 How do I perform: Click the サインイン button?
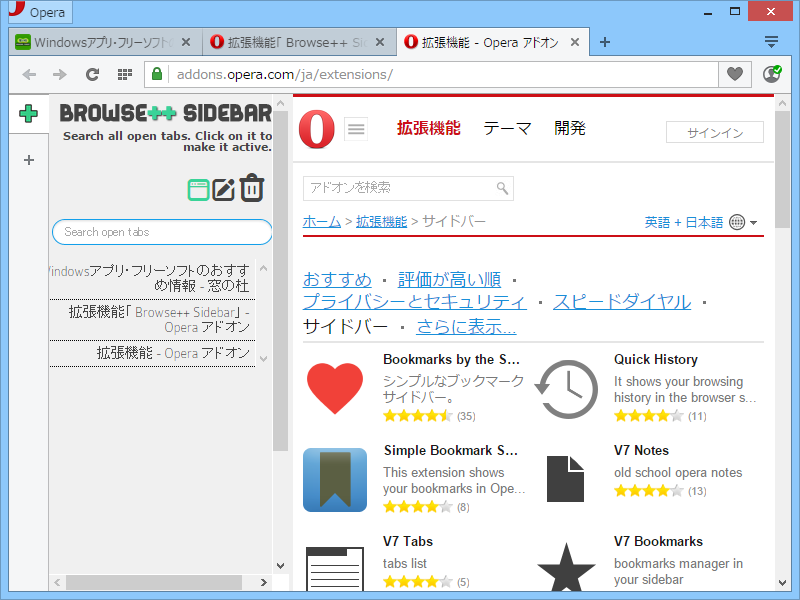click(715, 131)
